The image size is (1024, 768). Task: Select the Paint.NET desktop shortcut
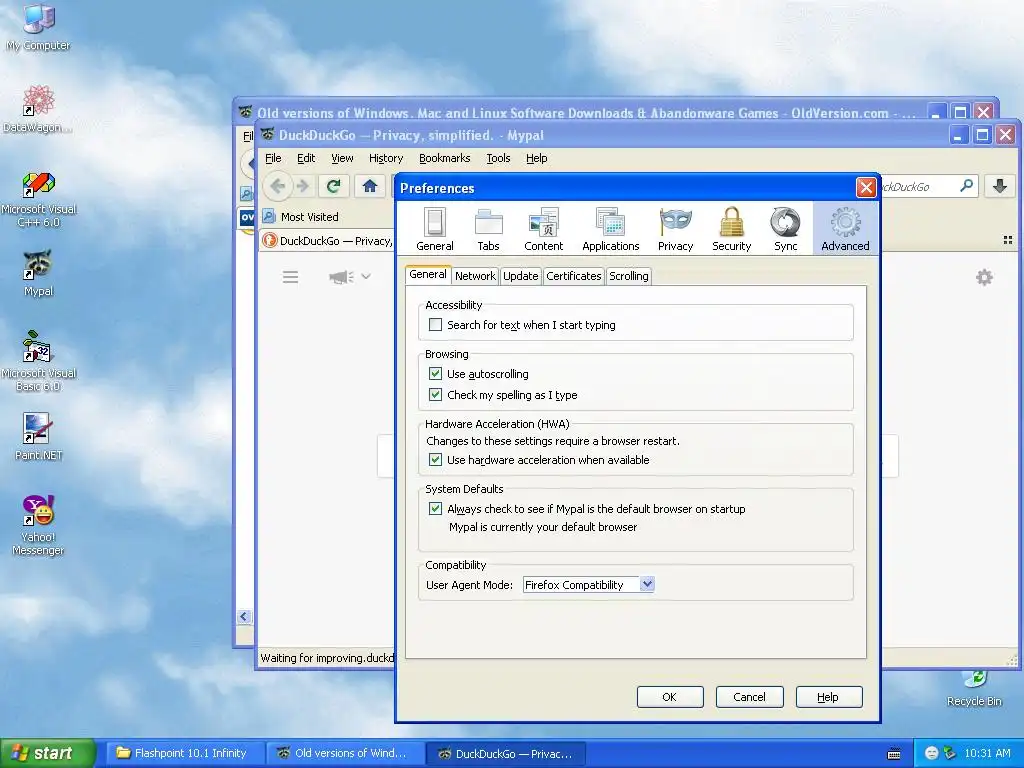pos(38,436)
